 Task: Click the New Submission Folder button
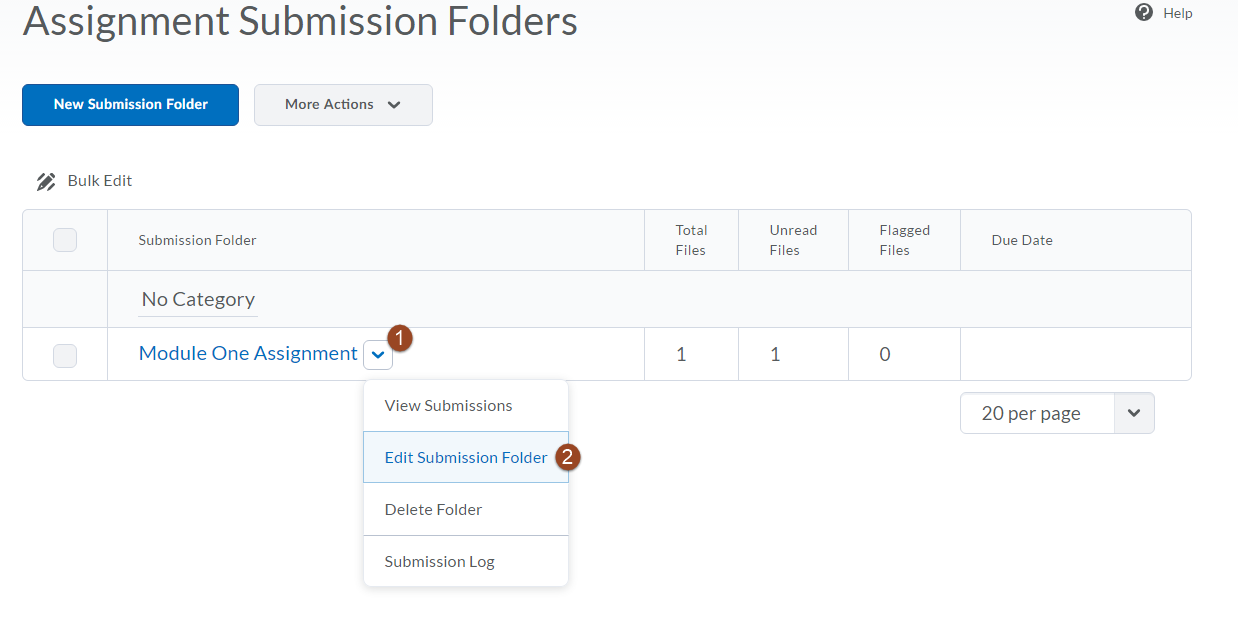click(x=130, y=105)
